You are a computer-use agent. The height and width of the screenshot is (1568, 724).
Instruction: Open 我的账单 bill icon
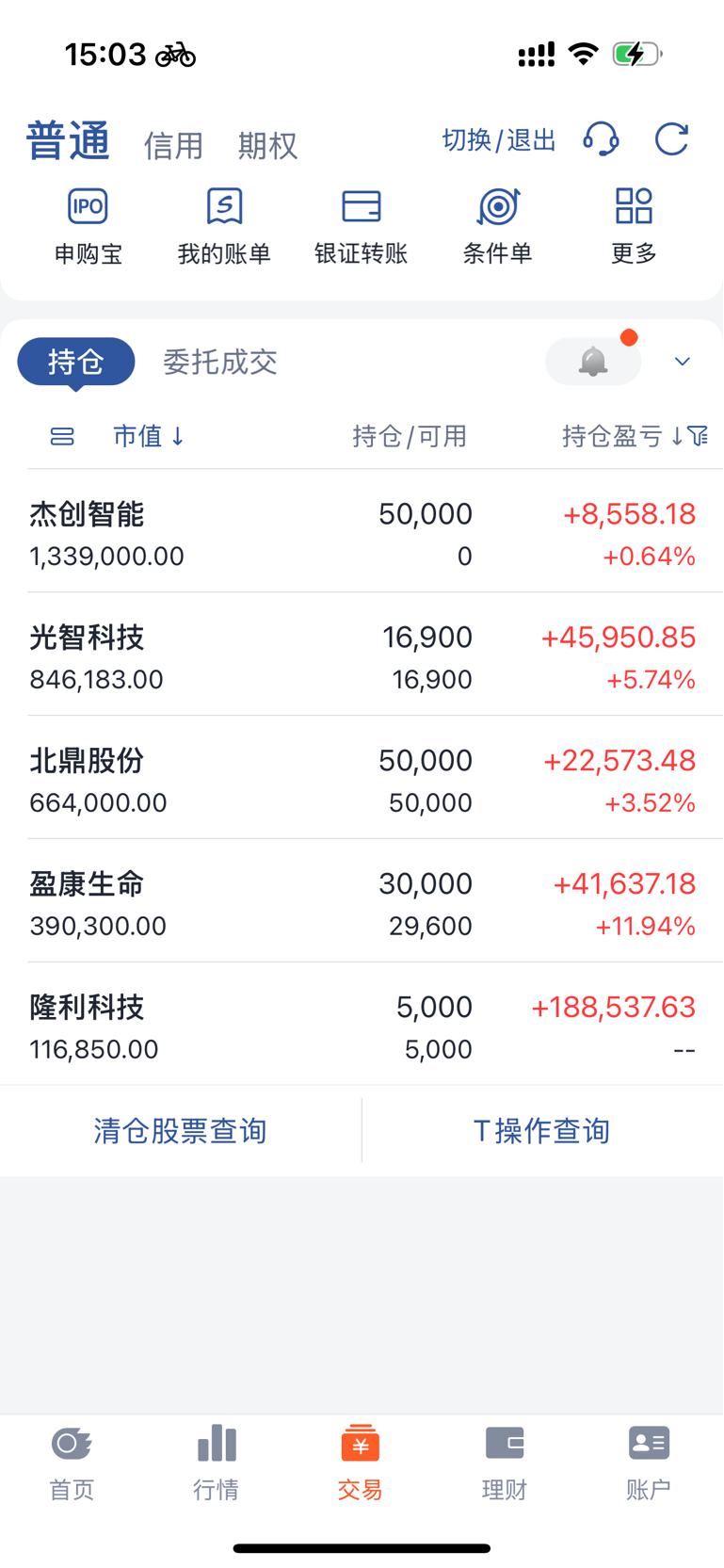click(x=224, y=206)
